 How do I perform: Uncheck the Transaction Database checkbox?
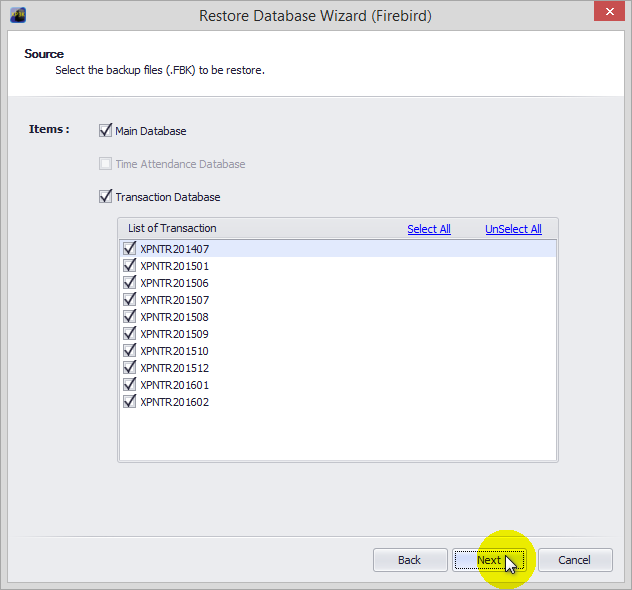coord(106,197)
